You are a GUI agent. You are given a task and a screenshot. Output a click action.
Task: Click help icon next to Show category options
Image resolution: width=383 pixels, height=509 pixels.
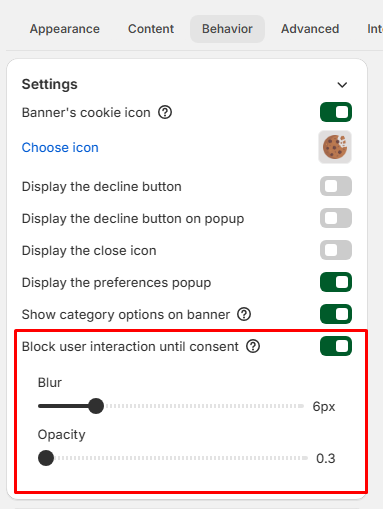point(244,314)
